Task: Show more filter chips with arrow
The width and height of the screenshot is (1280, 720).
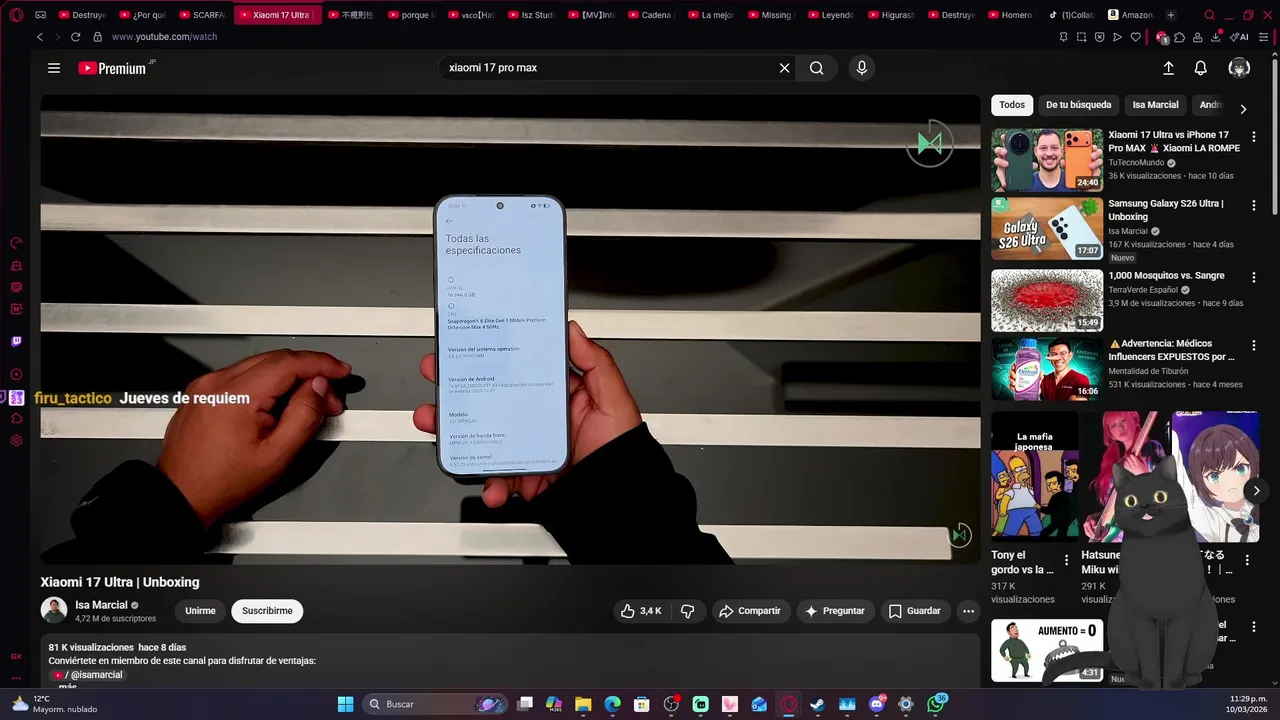Action: 1243,109
